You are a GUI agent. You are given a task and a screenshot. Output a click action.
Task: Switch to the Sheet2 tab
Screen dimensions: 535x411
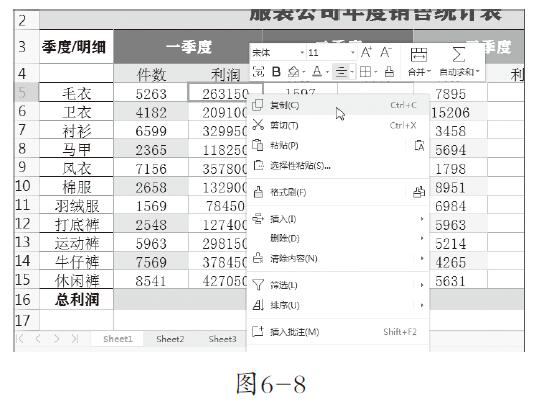[x=170, y=339]
